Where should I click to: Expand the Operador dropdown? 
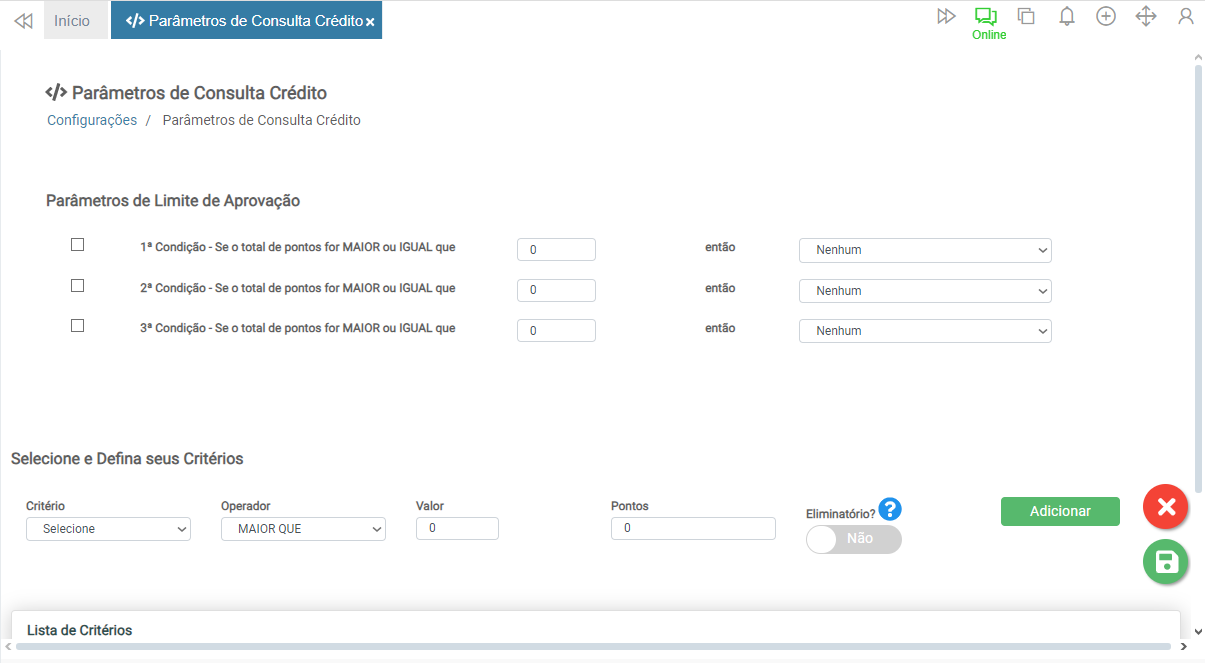pyautogui.click(x=303, y=529)
